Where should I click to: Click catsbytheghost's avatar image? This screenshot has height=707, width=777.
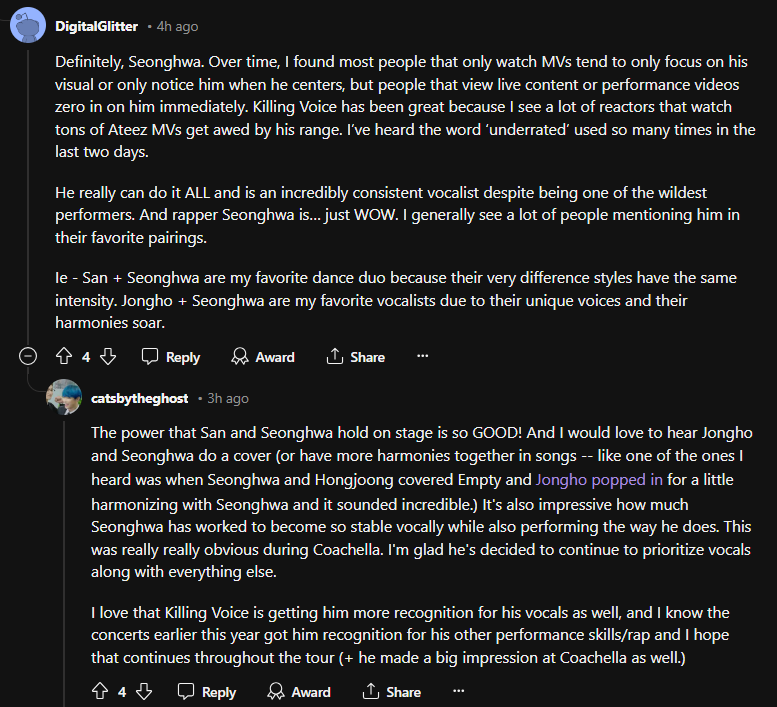(x=64, y=397)
